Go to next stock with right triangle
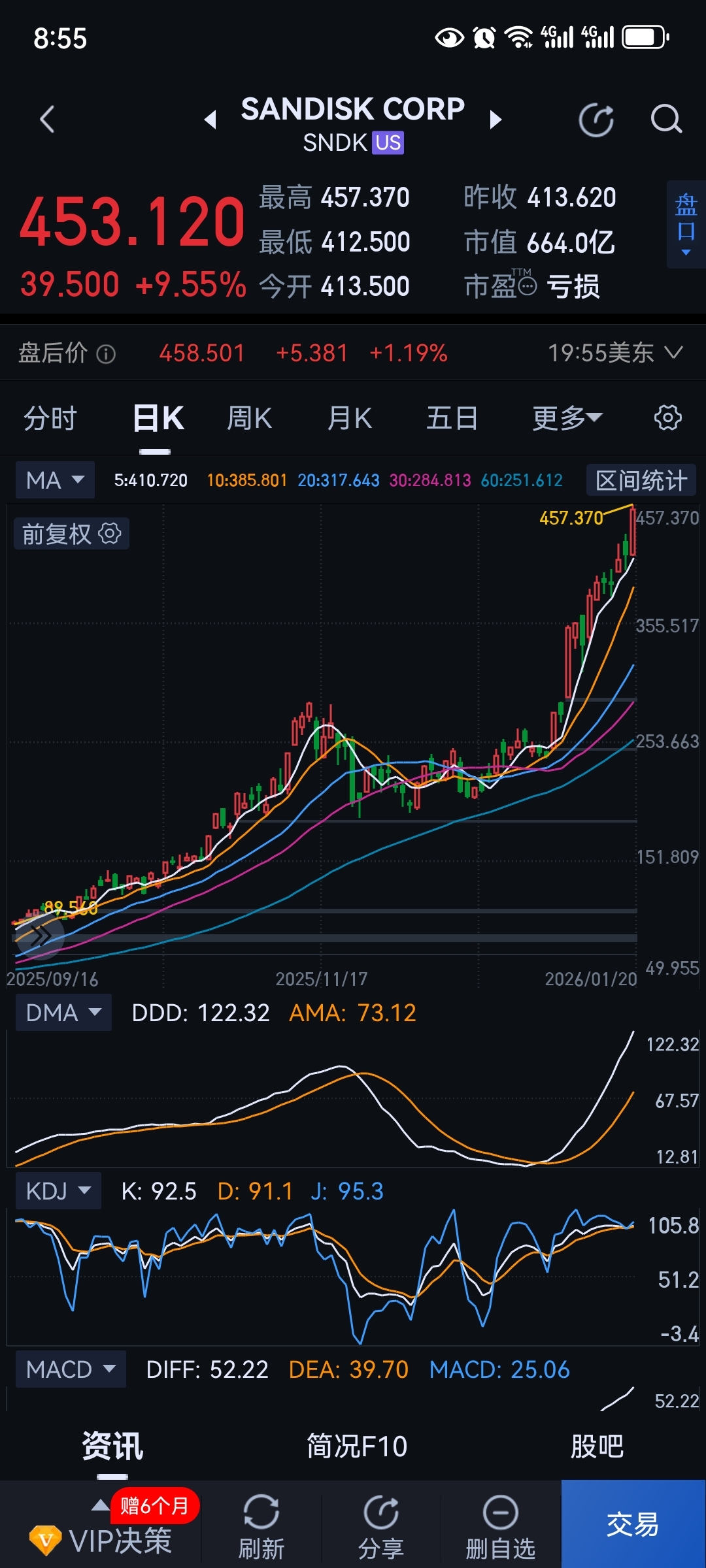Image resolution: width=706 pixels, height=1568 pixels. pyautogui.click(x=496, y=120)
